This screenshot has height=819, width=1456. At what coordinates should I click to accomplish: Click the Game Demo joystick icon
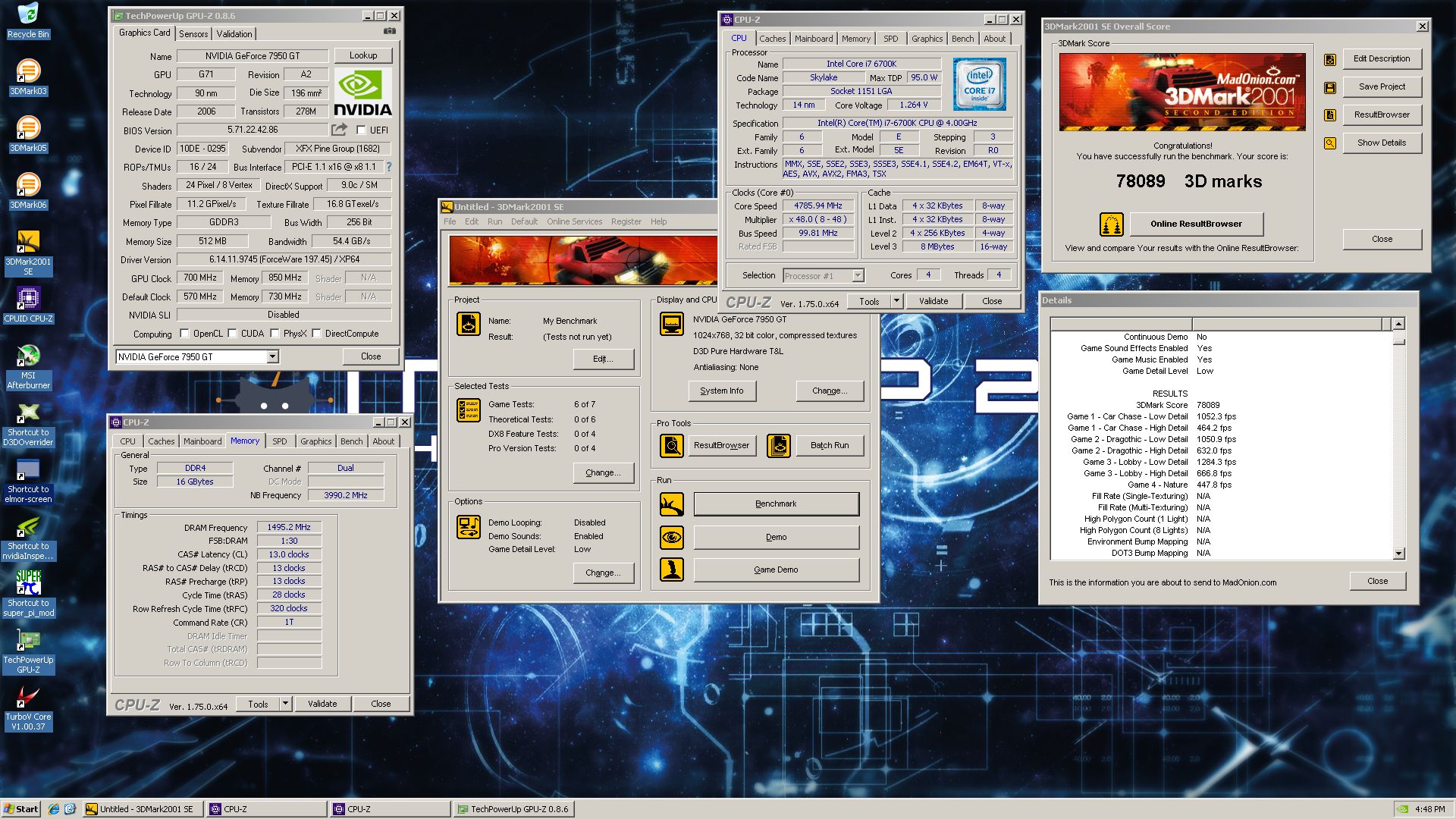coord(672,570)
